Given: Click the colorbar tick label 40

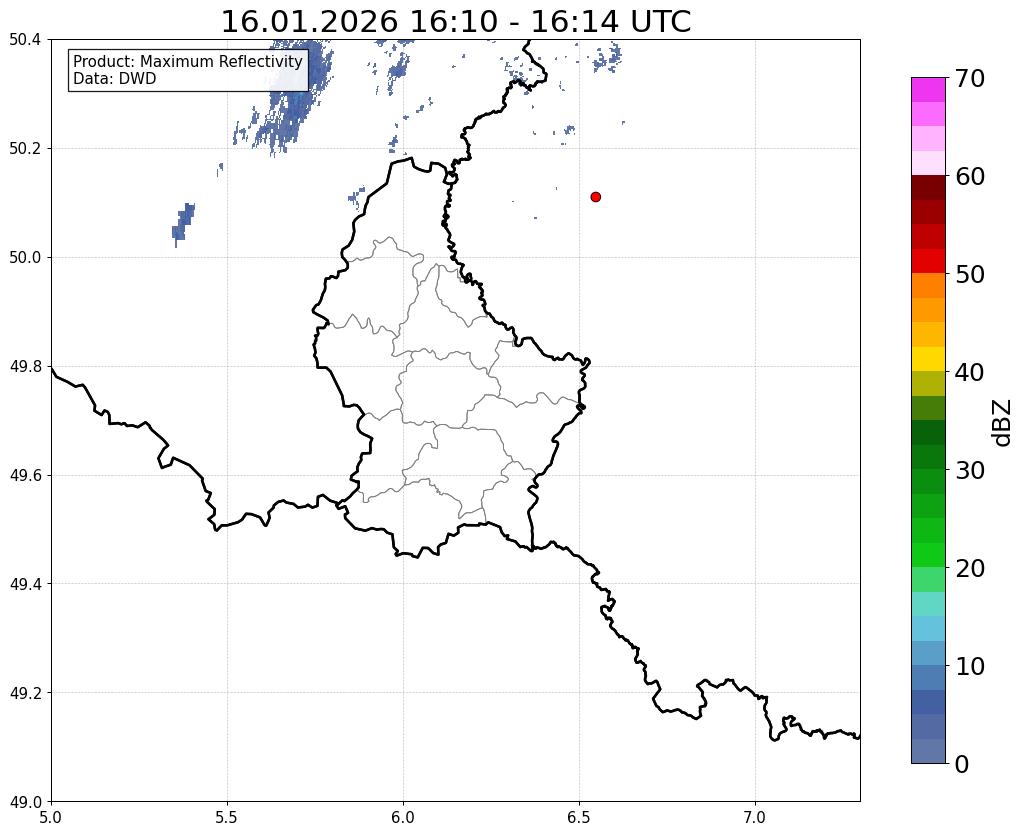Looking at the screenshot, I should pos(970,372).
